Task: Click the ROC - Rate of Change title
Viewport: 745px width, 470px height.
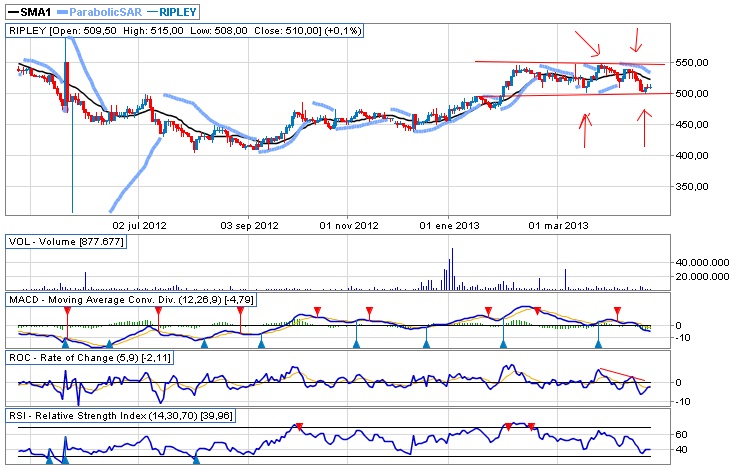Action: (x=90, y=358)
